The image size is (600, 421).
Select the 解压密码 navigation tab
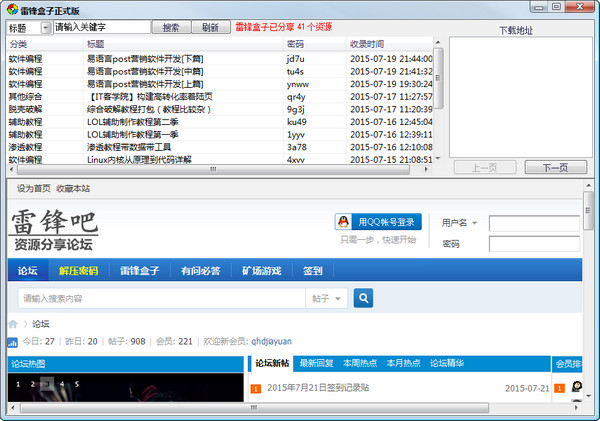click(x=78, y=271)
